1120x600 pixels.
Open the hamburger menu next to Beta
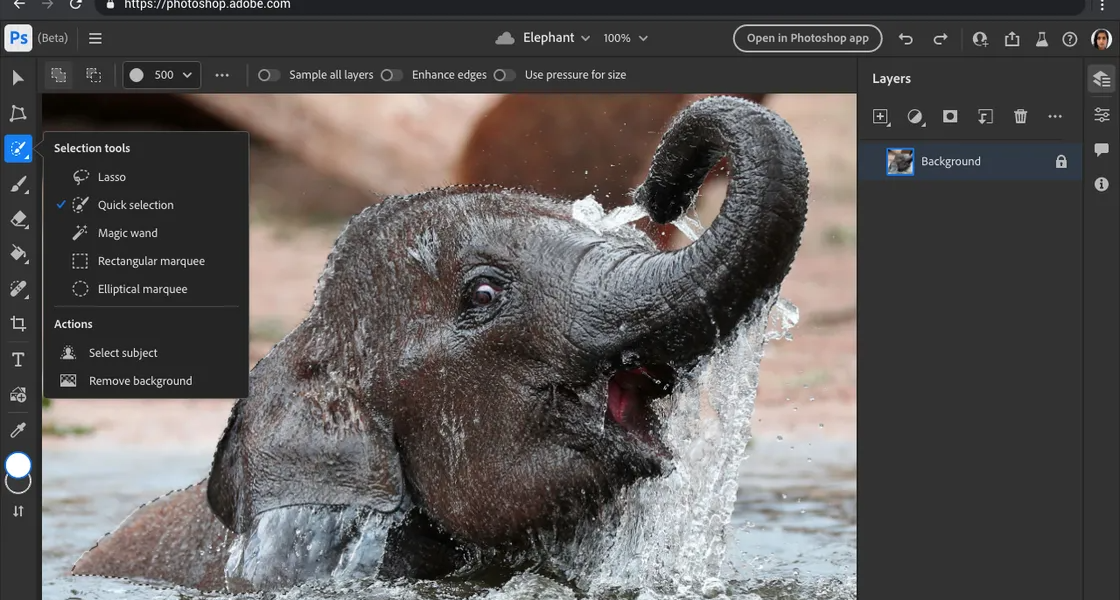point(95,37)
